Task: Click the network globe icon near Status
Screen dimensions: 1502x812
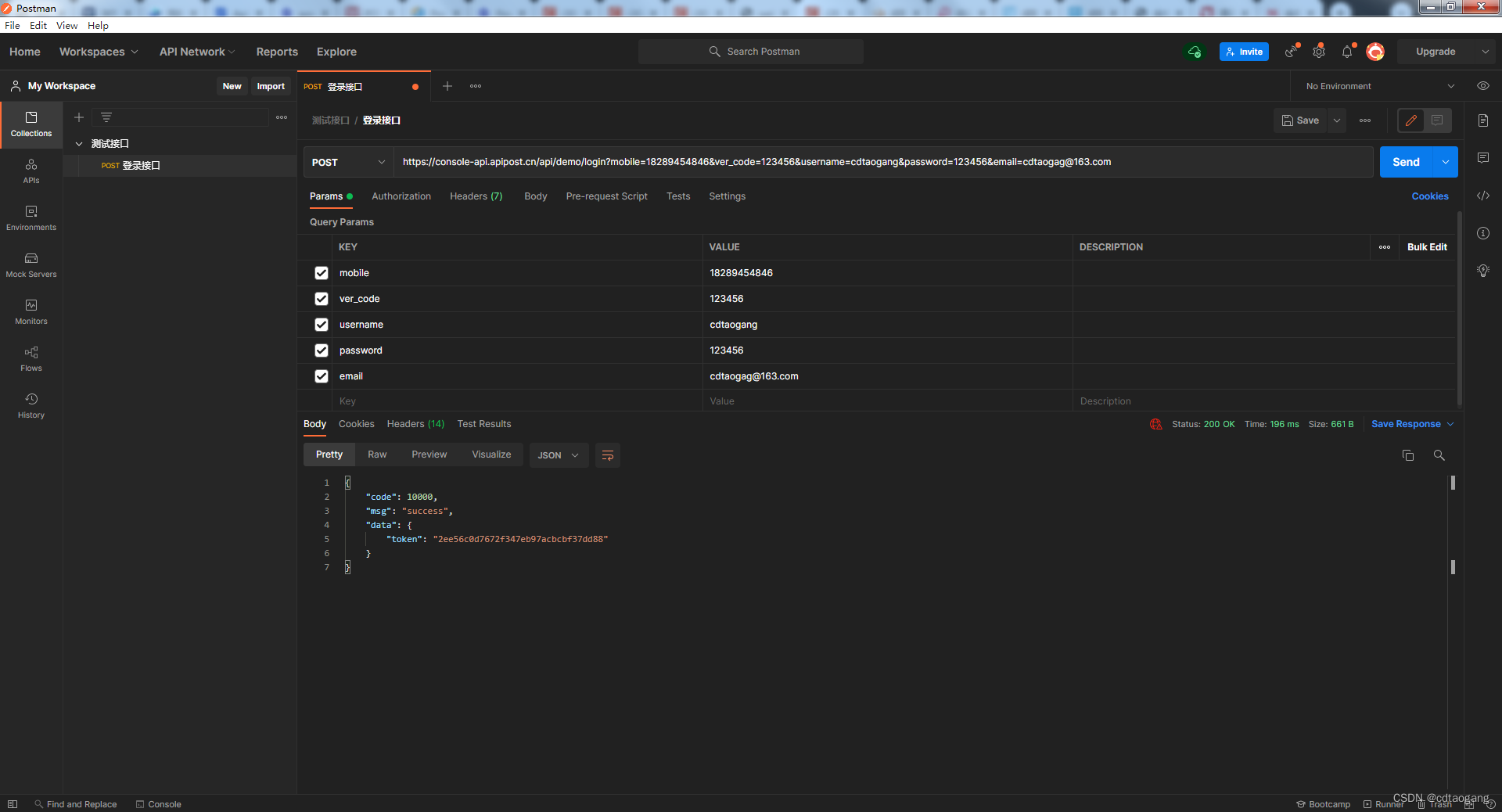Action: point(1156,424)
